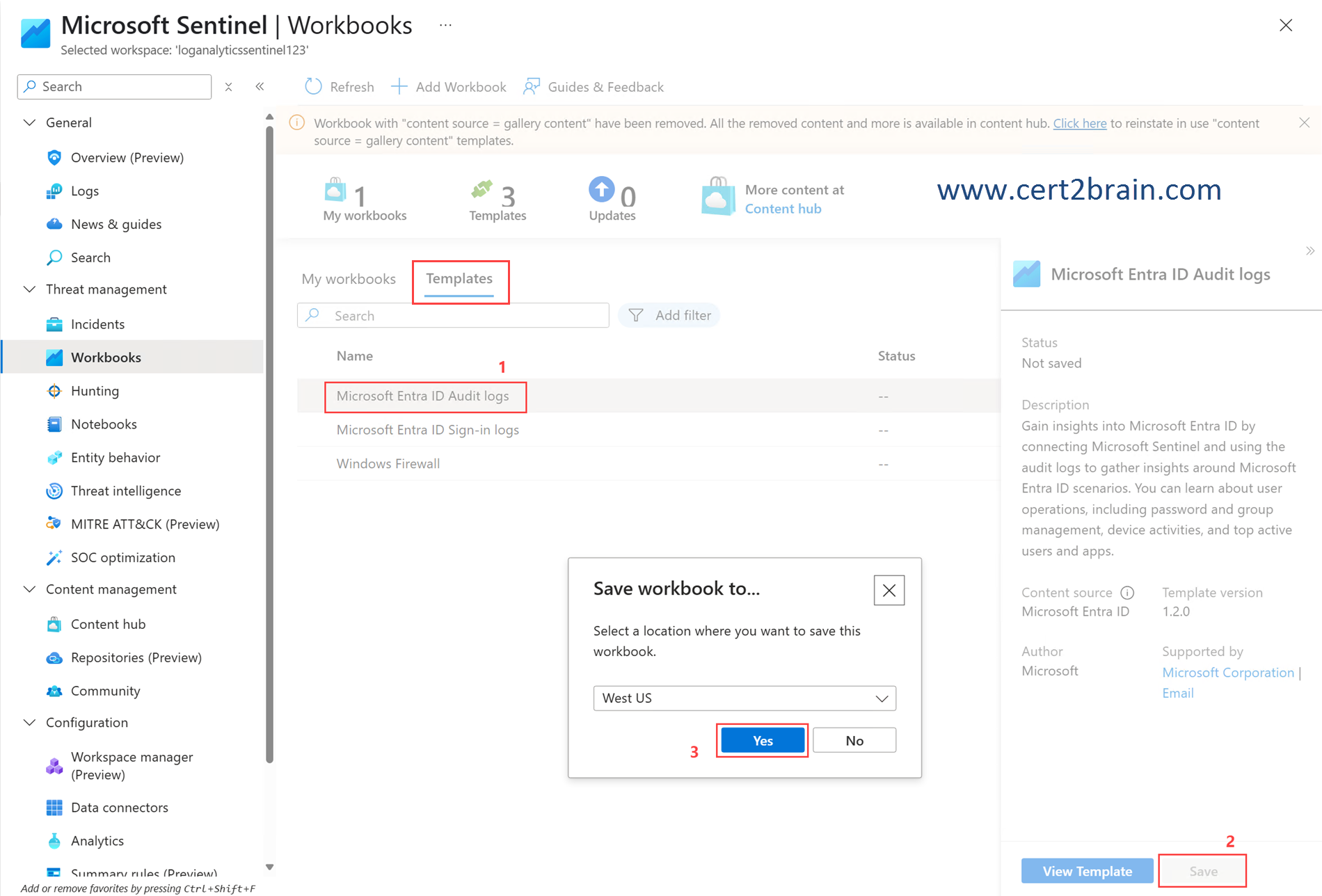
Task: Click the Save button in details pane
Action: point(1203,871)
